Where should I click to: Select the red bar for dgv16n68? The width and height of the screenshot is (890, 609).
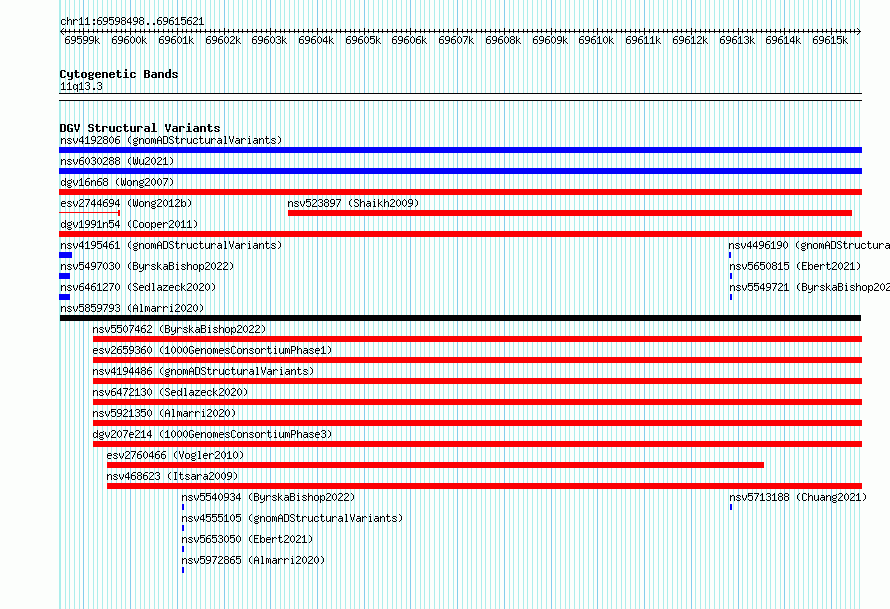coord(460,192)
